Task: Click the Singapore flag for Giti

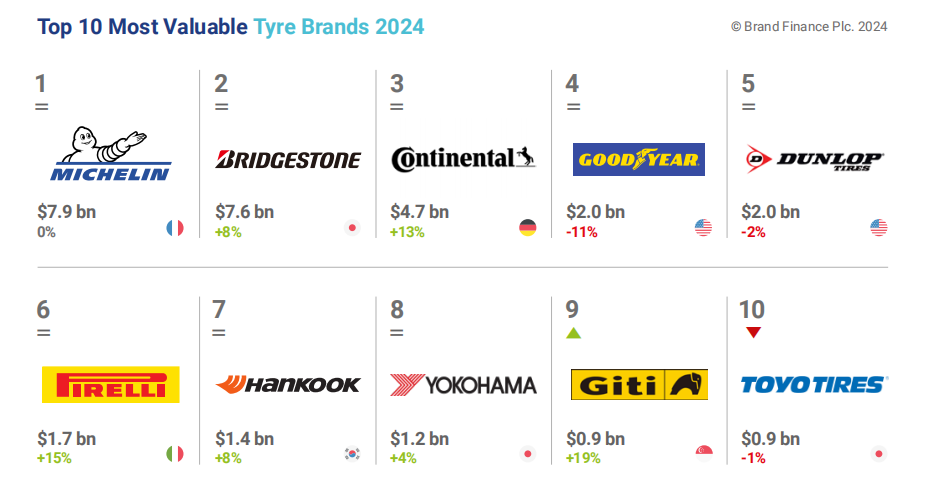Action: coord(704,453)
